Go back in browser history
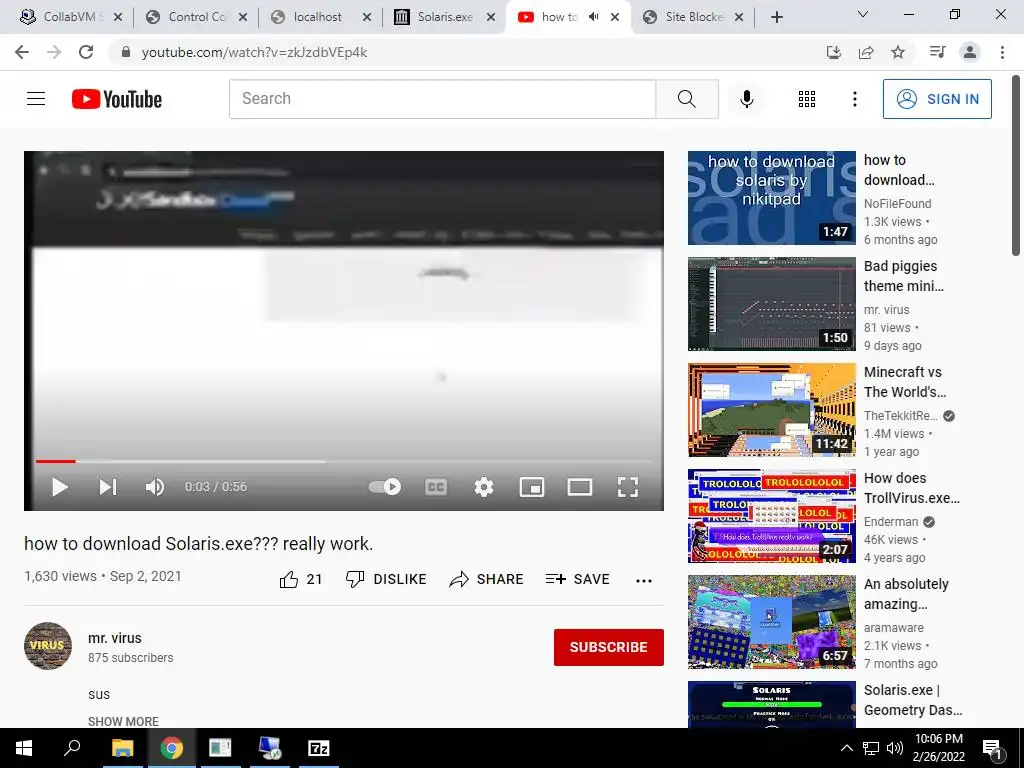 click(22, 52)
